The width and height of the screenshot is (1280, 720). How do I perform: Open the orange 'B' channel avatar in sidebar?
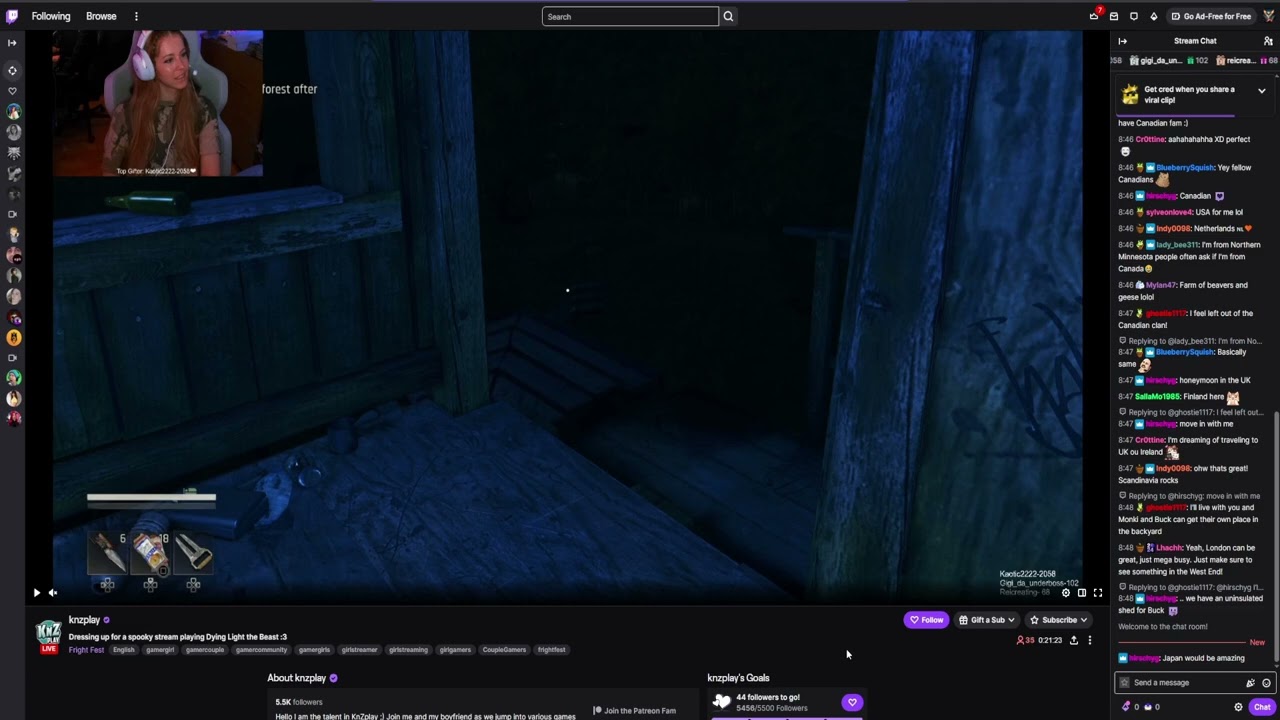(x=13, y=337)
